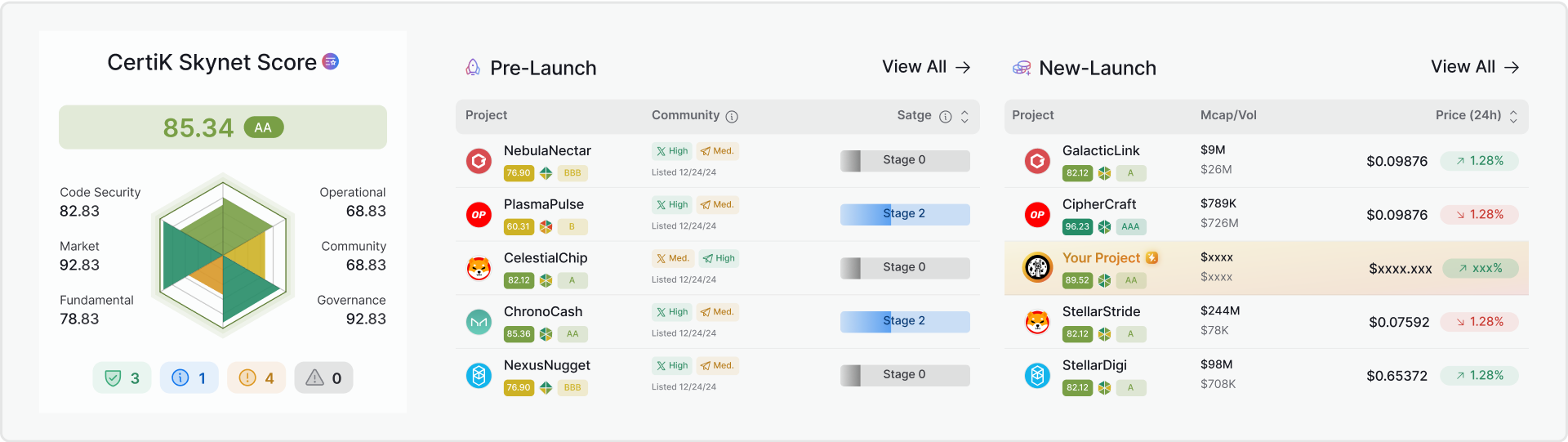Open Pre-Launch View All link
This screenshot has width=1568, height=442.
pos(926,67)
